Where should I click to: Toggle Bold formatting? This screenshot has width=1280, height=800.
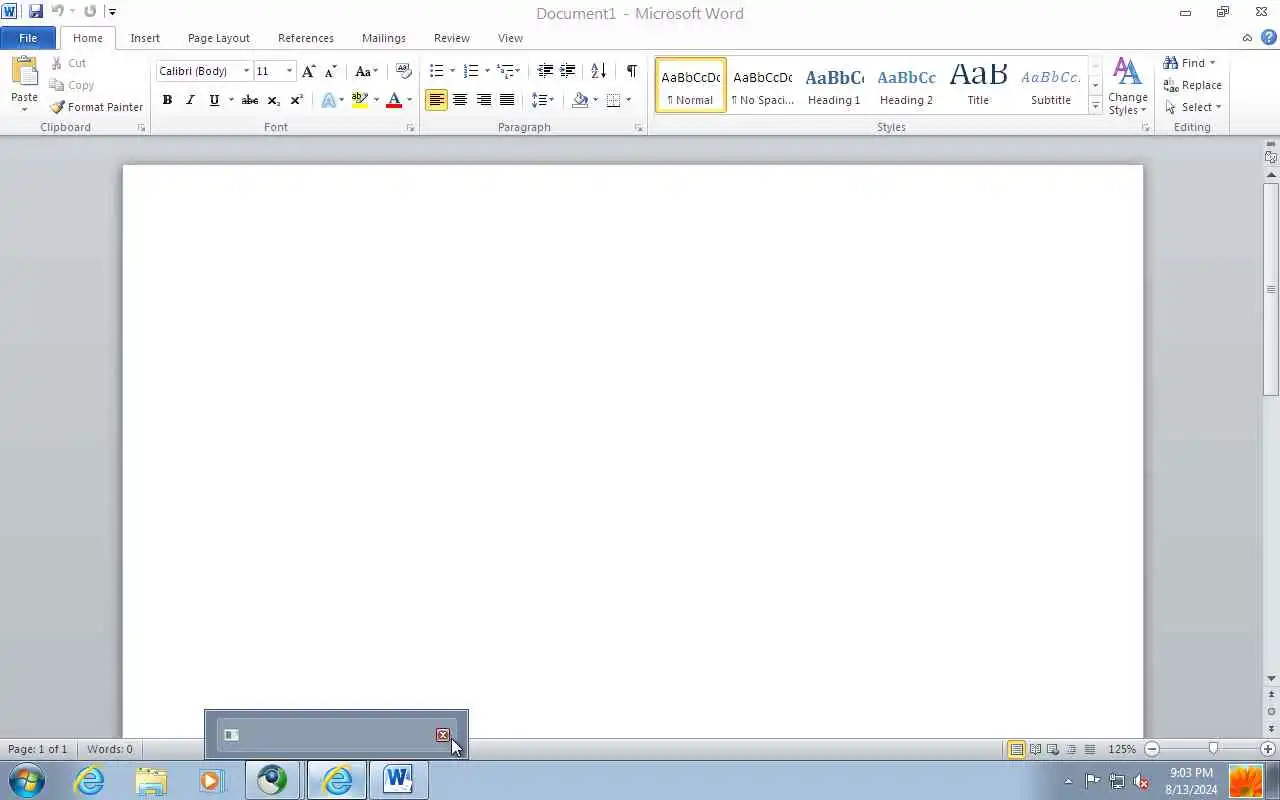167,100
